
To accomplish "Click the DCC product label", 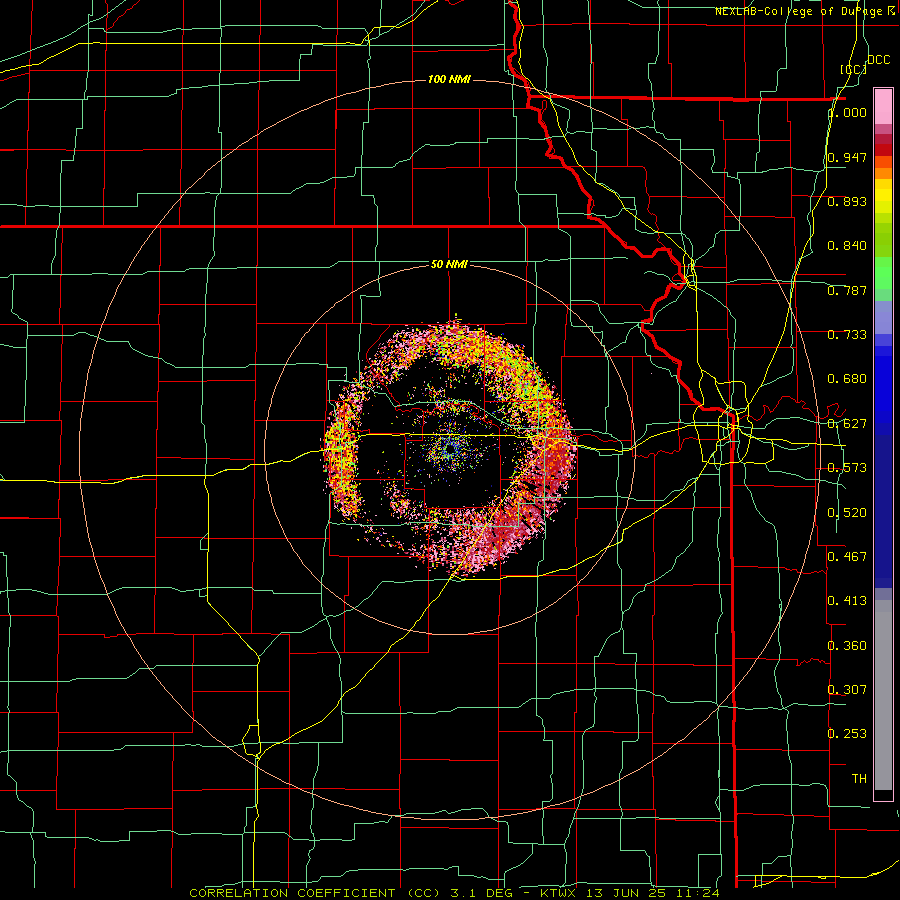I will [878, 60].
